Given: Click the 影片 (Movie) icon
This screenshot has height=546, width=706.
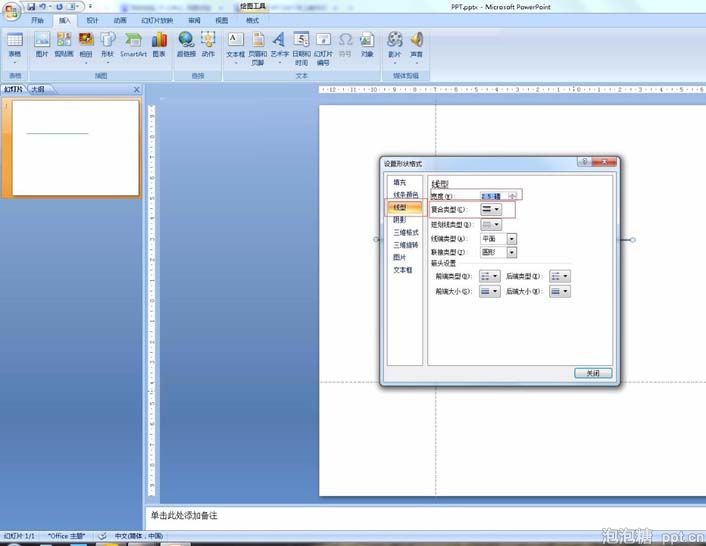Looking at the screenshot, I should [394, 43].
